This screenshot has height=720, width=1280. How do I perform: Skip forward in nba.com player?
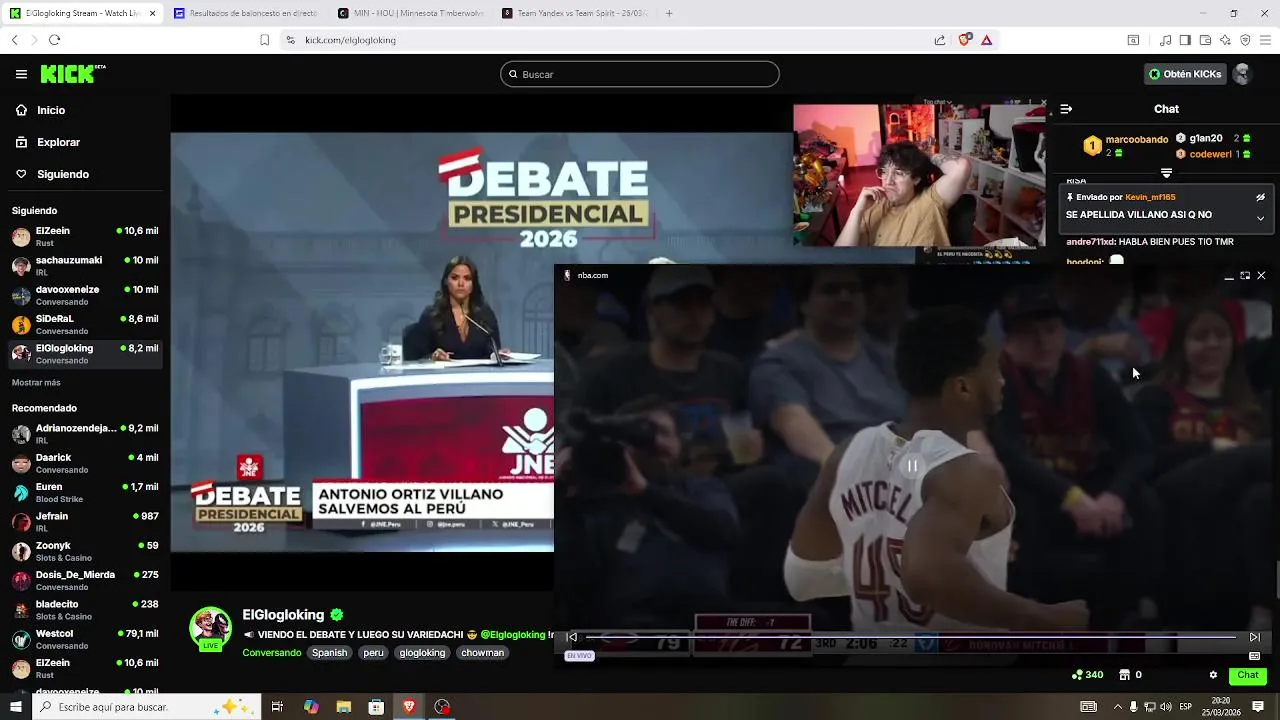[1255, 637]
